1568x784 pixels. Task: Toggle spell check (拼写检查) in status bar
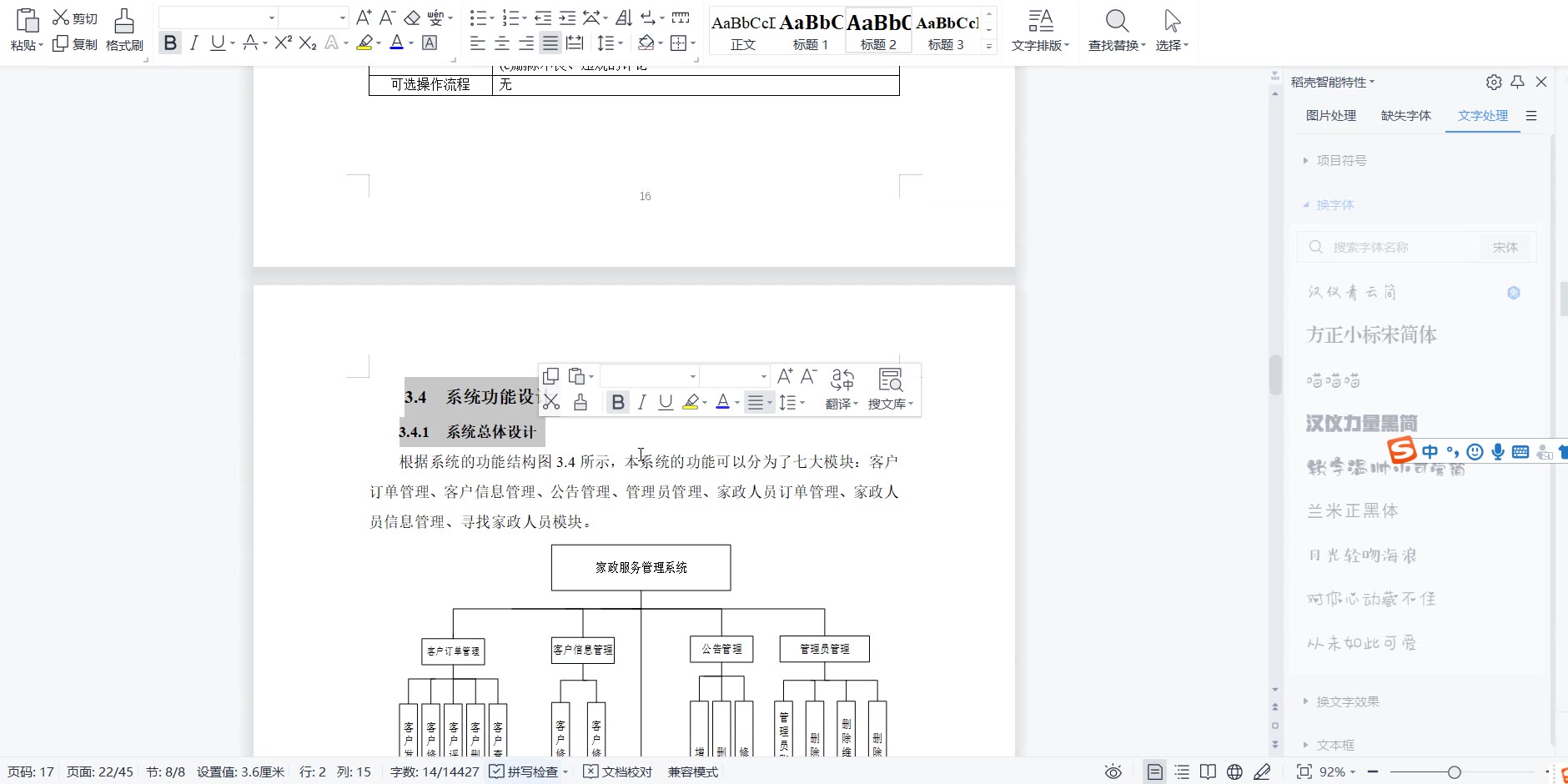527,772
